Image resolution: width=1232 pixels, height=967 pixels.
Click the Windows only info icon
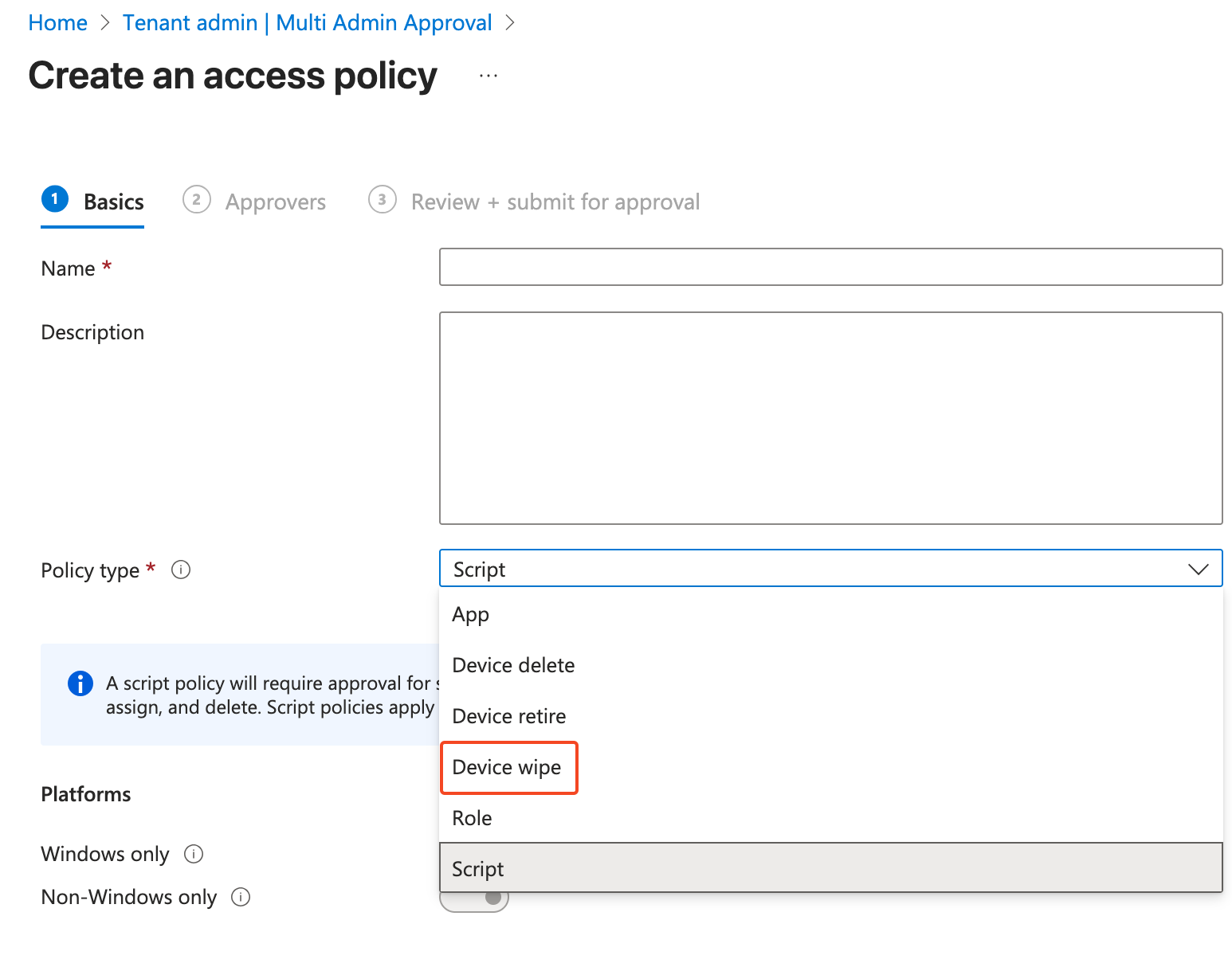click(194, 854)
